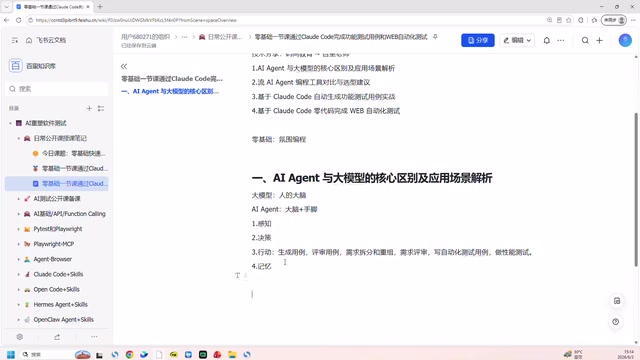Expand the Agent-Browser node

coord(18,259)
